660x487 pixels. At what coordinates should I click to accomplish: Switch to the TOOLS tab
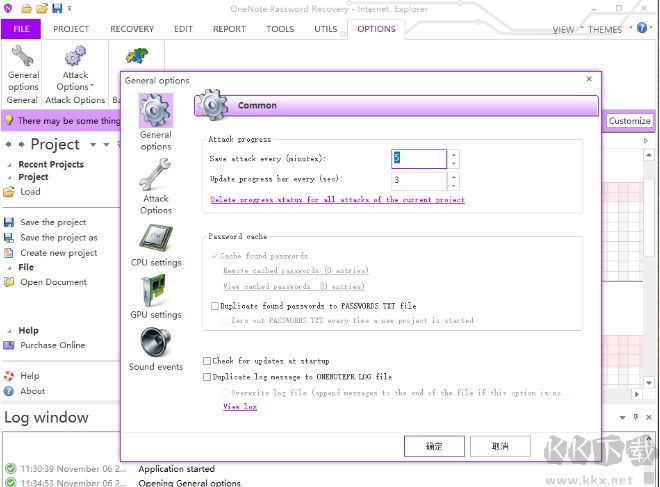pyautogui.click(x=280, y=29)
